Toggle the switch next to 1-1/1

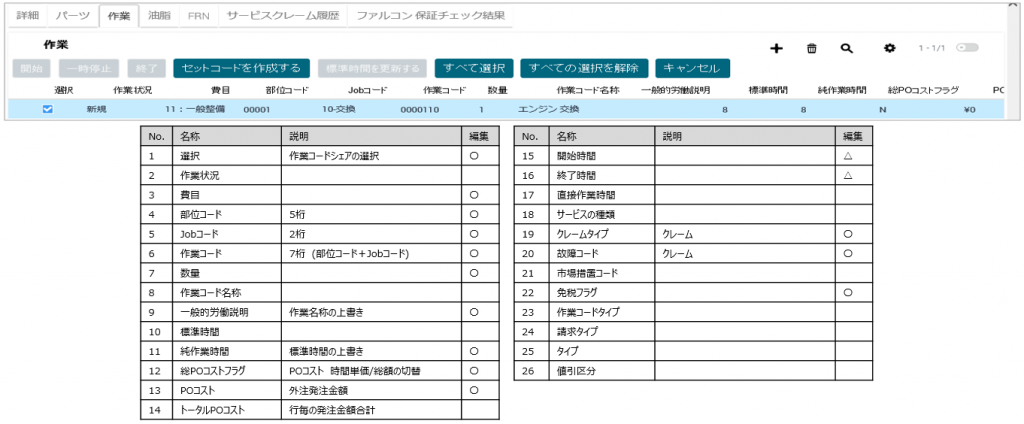tap(966, 47)
